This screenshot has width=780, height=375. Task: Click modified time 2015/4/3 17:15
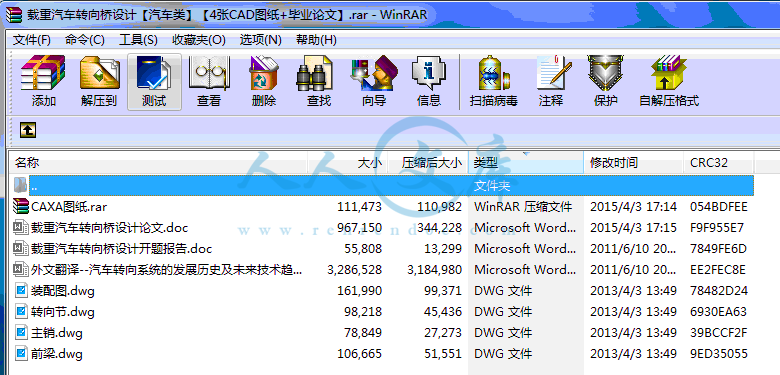point(633,228)
